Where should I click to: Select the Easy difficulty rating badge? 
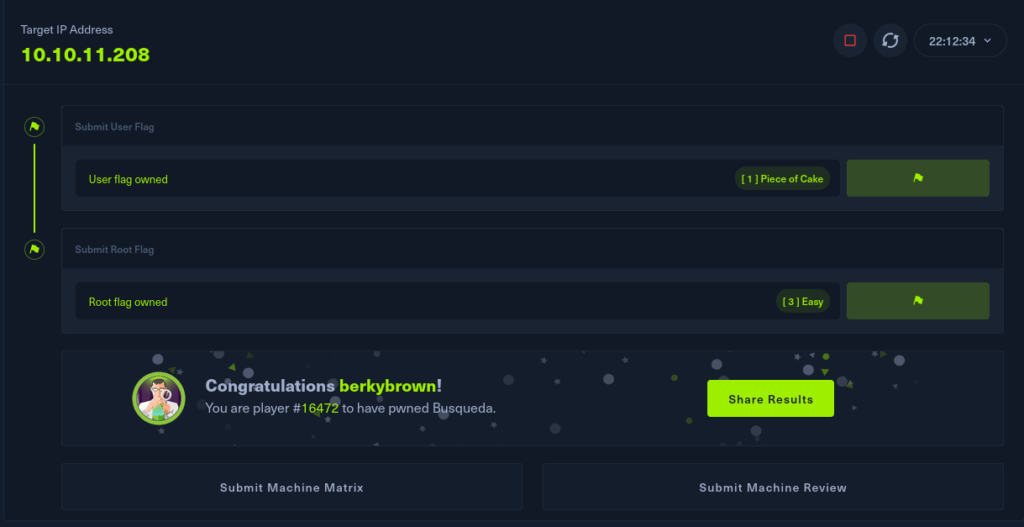[803, 301]
